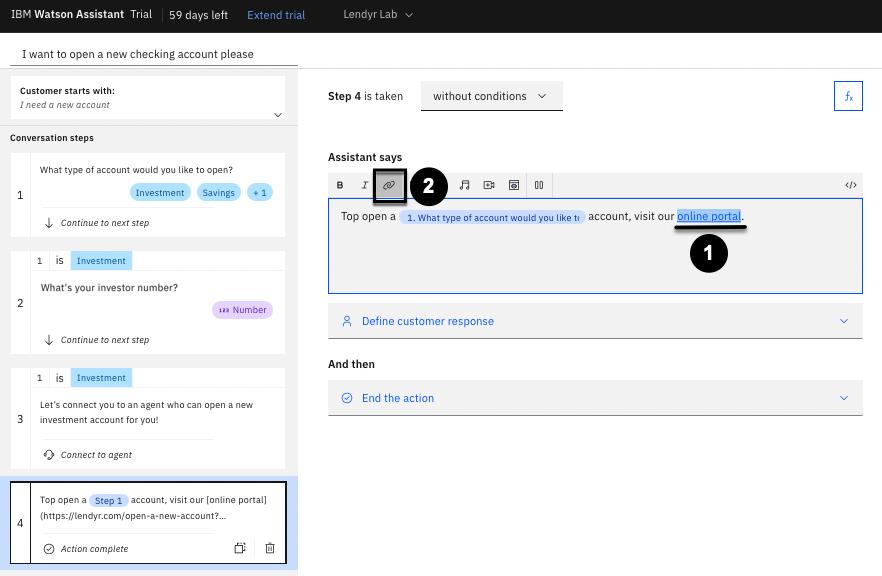Open step 2 investor number card
The image size is (882, 576).
(148, 303)
